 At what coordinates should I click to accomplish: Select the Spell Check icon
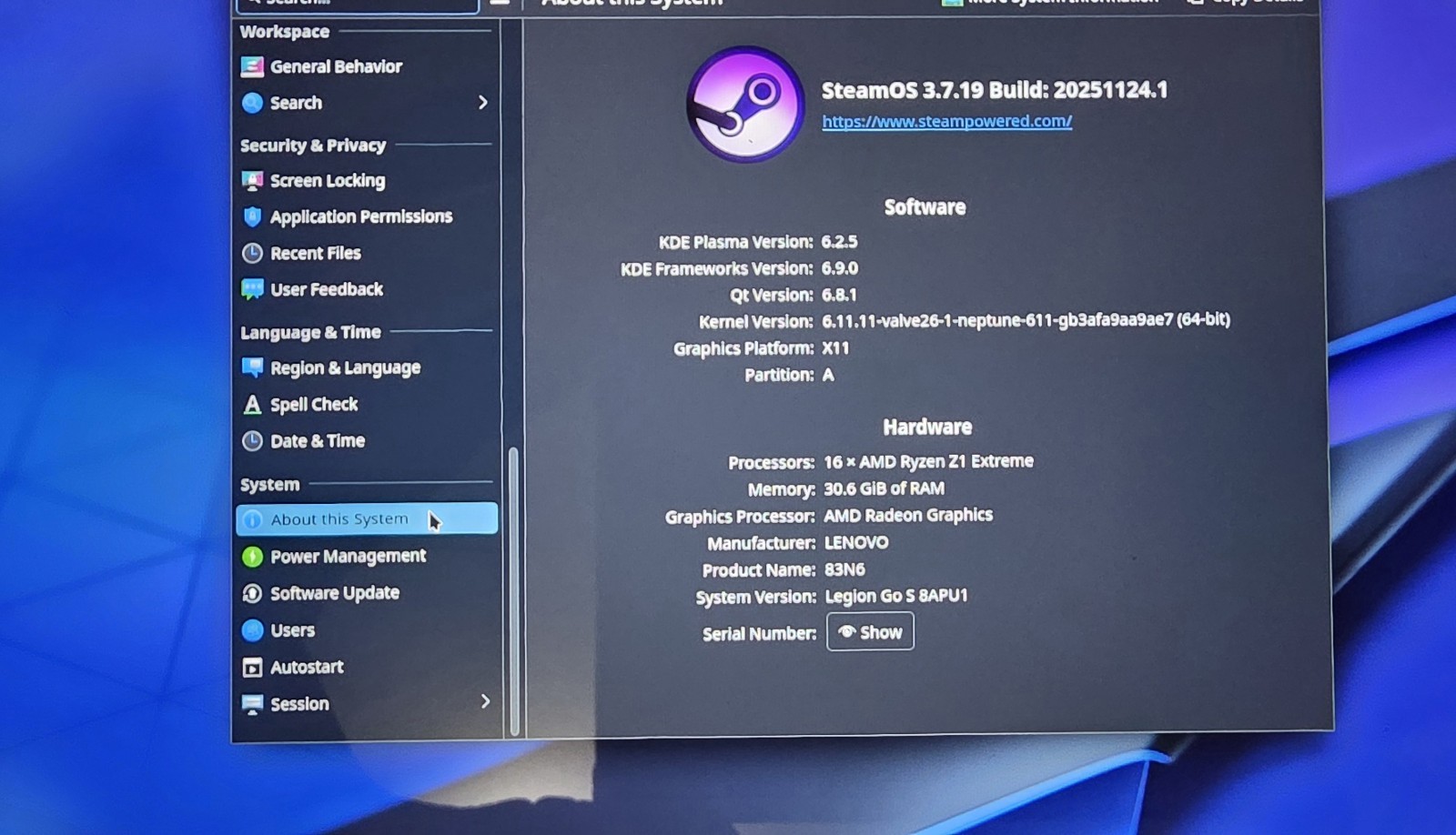pos(252,405)
